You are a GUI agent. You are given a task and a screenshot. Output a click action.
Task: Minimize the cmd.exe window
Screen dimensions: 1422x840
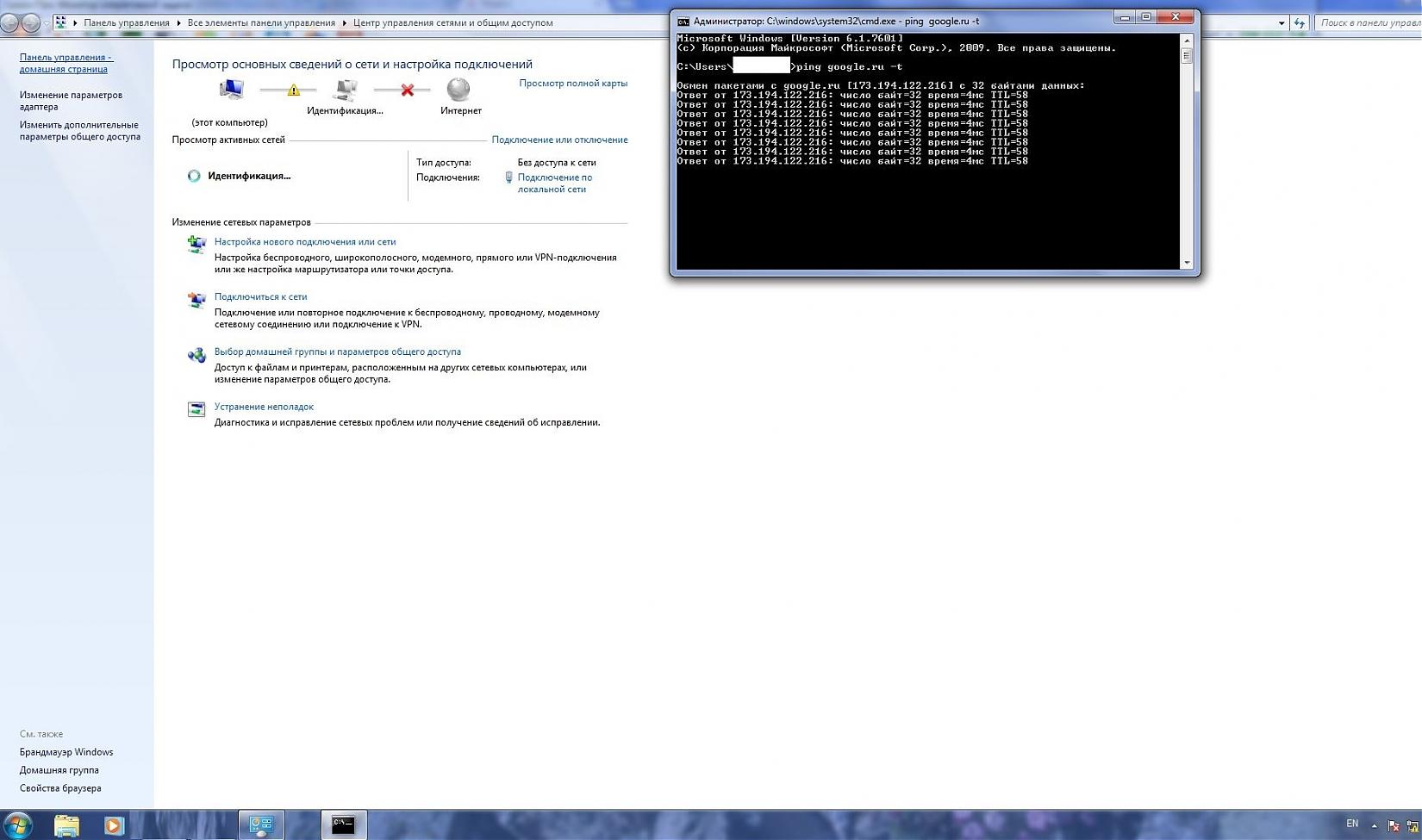pos(1125,17)
